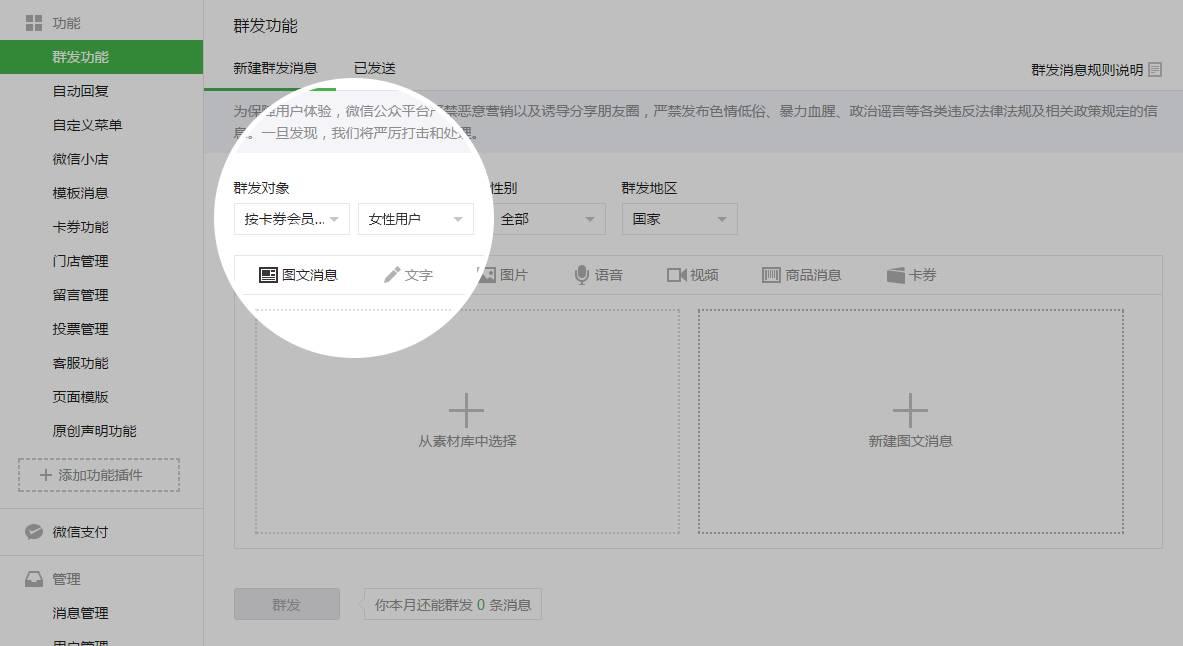Viewport: 1183px width, 646px height.
Task: Choose the 文字 pencil icon tab
Action: point(392,275)
